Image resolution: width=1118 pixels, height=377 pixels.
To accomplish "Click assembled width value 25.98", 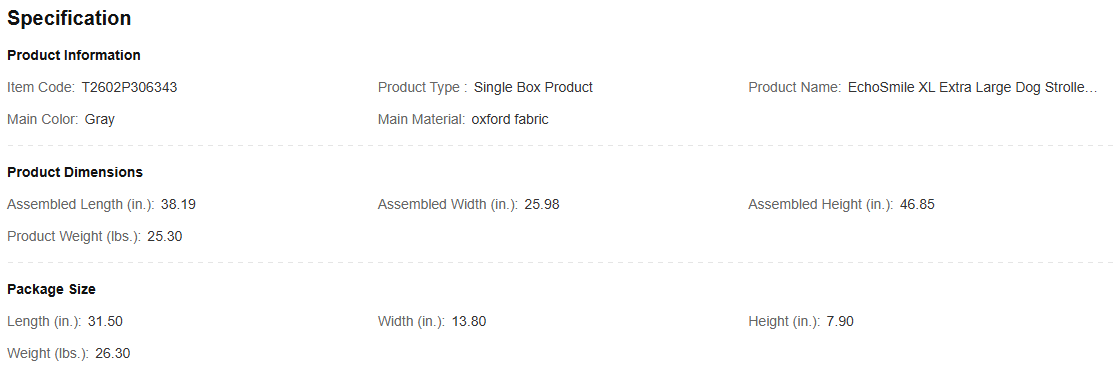I will [x=542, y=205].
